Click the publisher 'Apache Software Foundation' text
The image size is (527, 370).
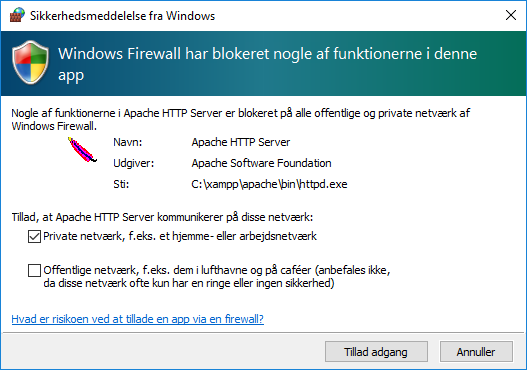click(261, 163)
